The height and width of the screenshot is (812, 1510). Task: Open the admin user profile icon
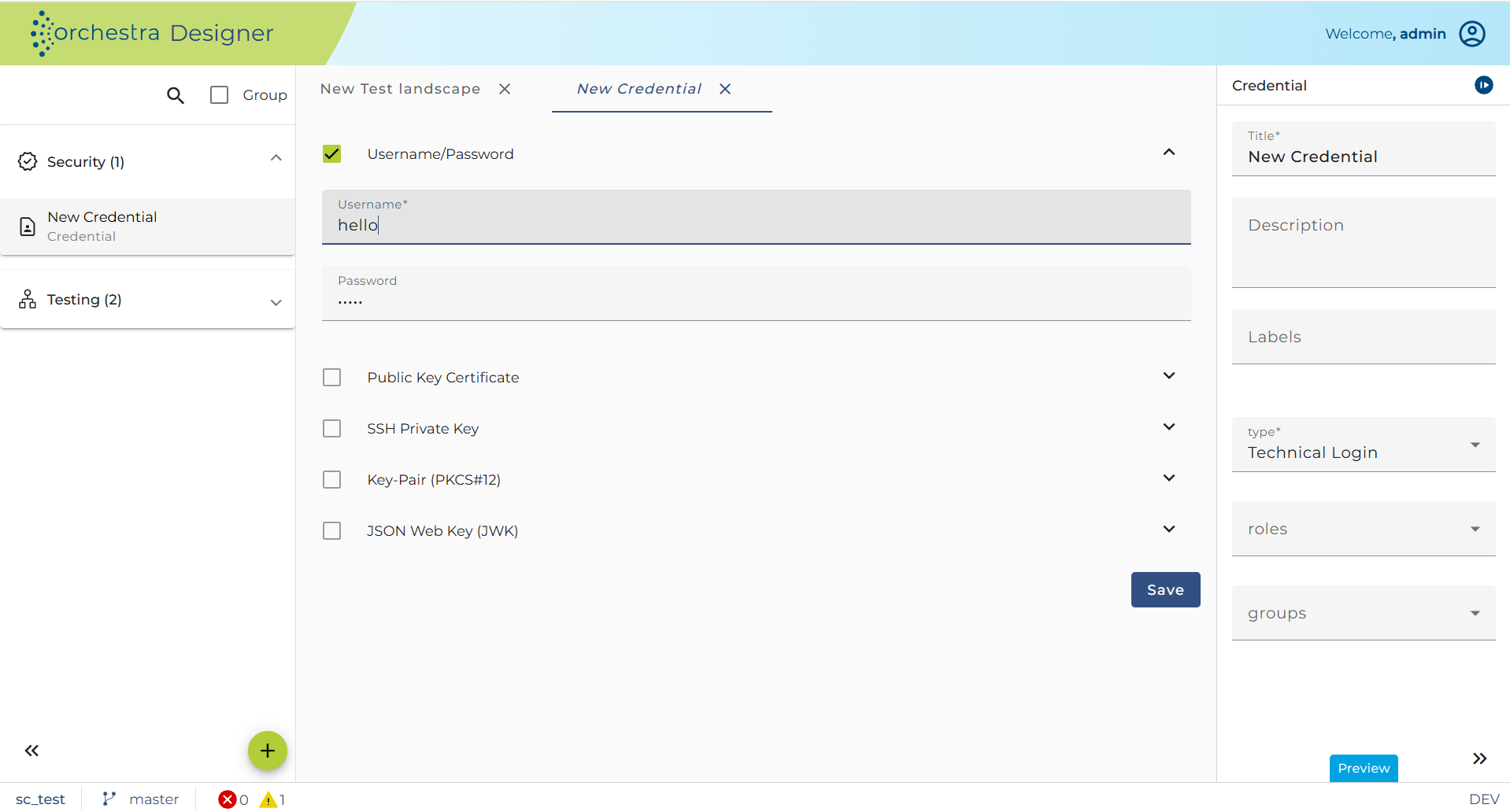pos(1471,34)
